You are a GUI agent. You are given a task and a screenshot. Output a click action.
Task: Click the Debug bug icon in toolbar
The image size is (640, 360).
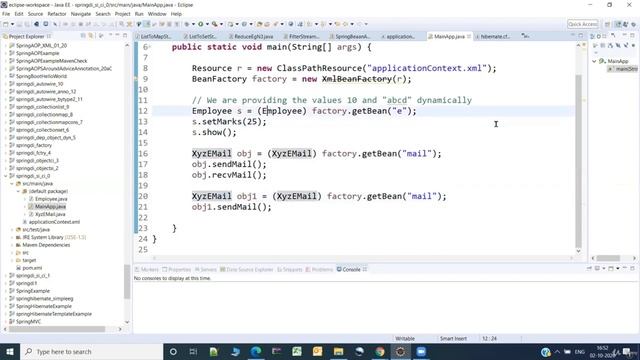pos(187,24)
